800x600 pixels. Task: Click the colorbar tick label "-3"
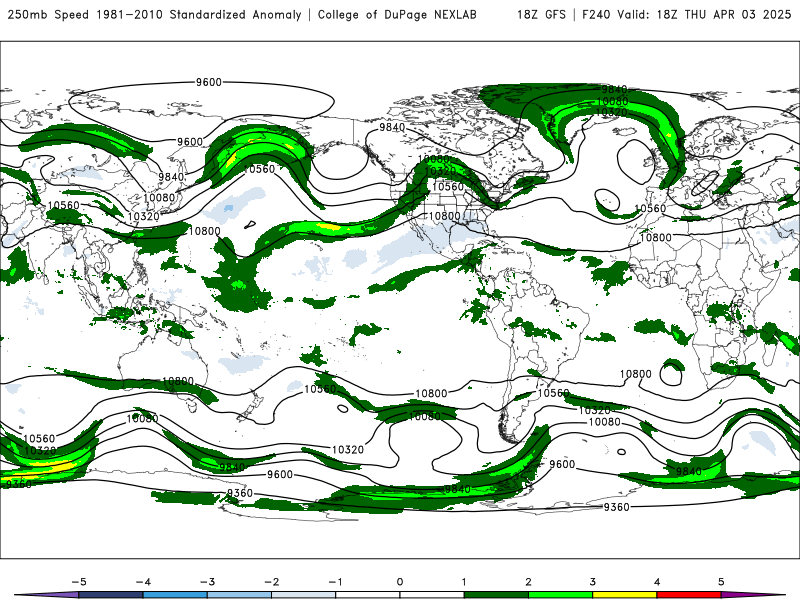(207, 582)
